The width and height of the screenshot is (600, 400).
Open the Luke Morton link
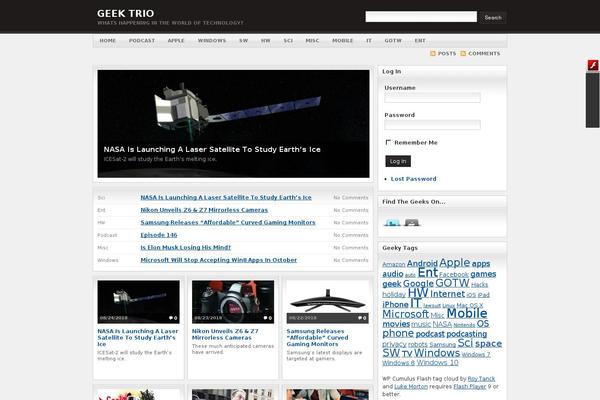coord(411,387)
